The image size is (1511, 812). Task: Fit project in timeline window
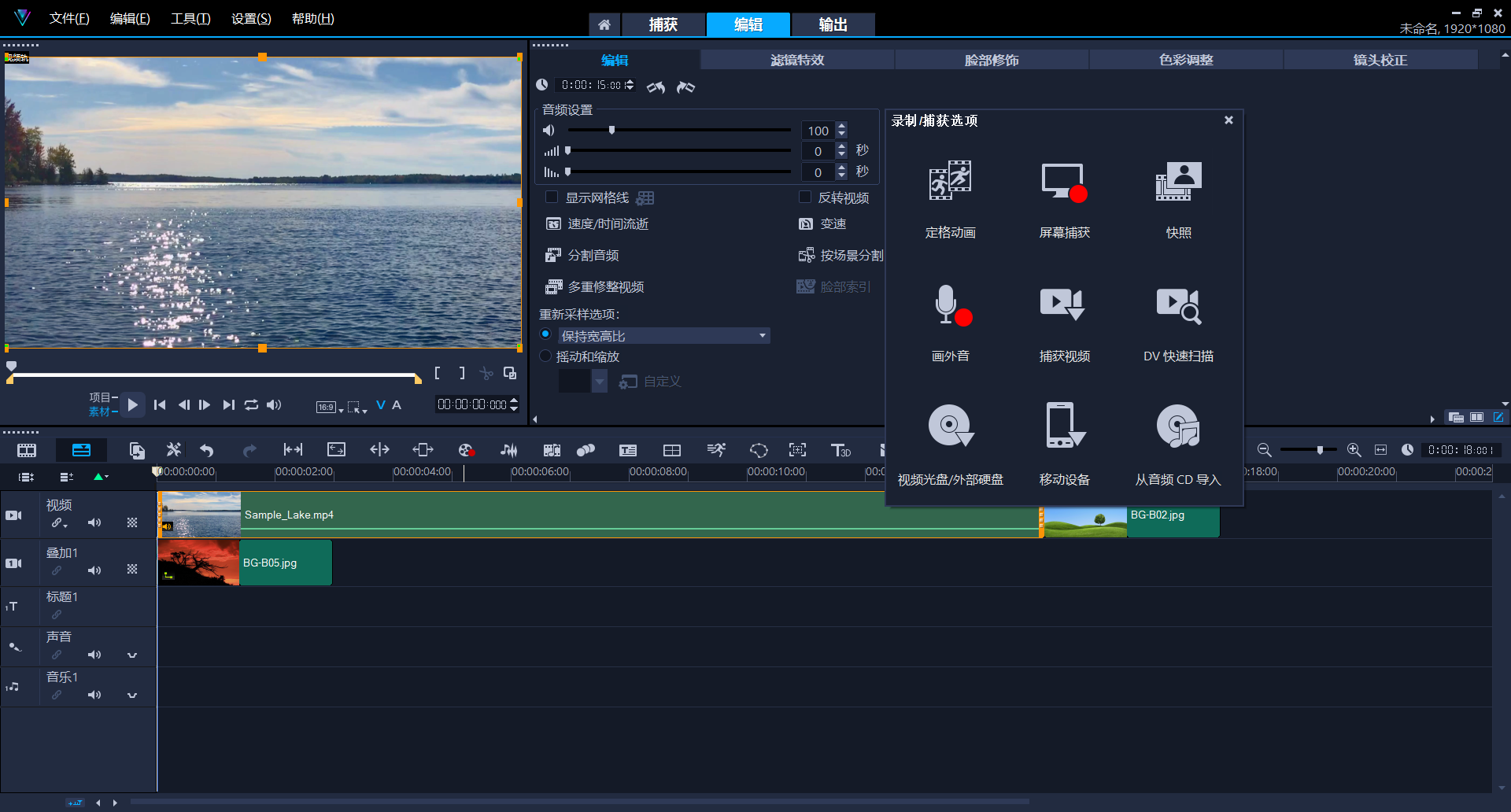click(x=1380, y=449)
